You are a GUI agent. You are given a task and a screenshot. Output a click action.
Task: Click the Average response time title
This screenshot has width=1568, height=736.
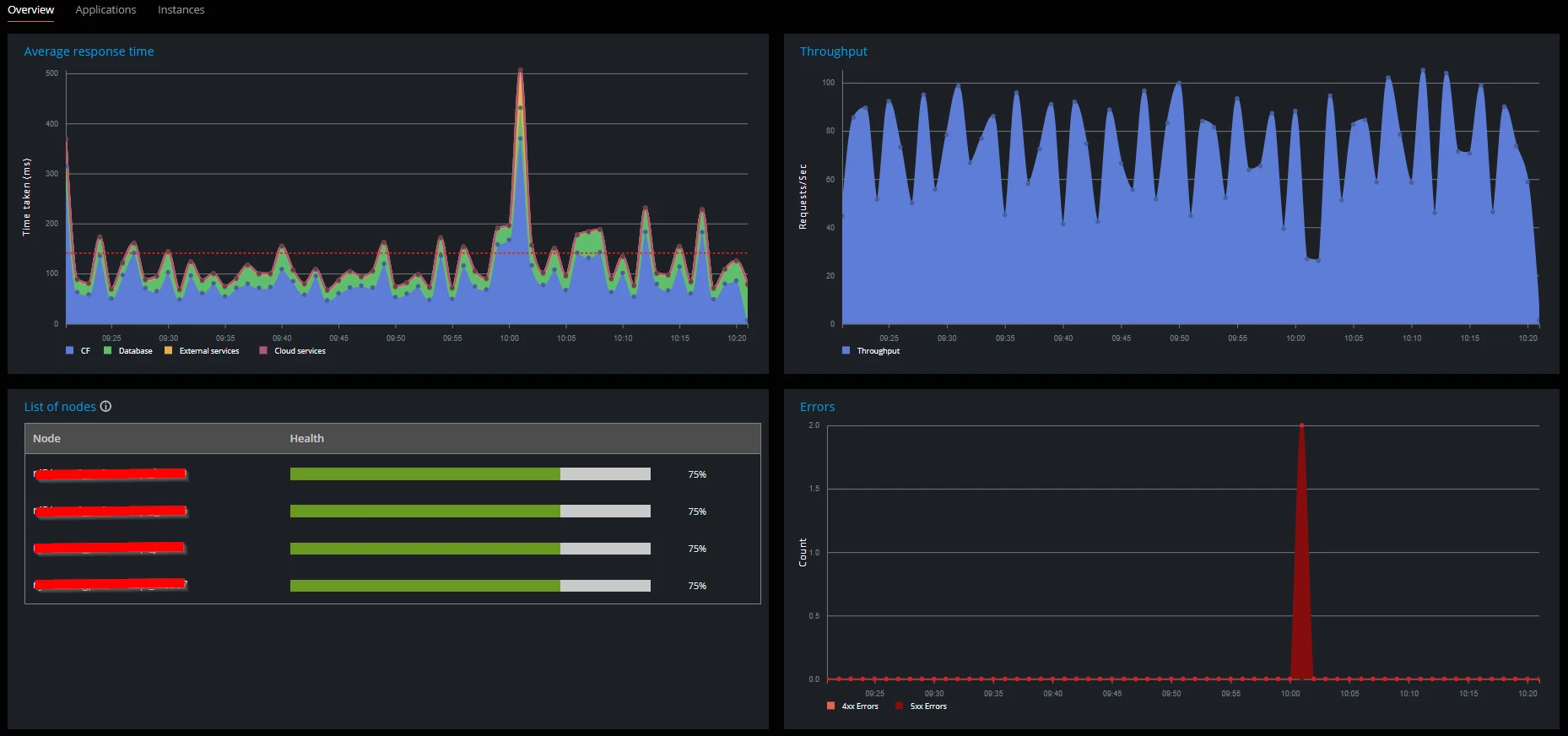(x=89, y=51)
